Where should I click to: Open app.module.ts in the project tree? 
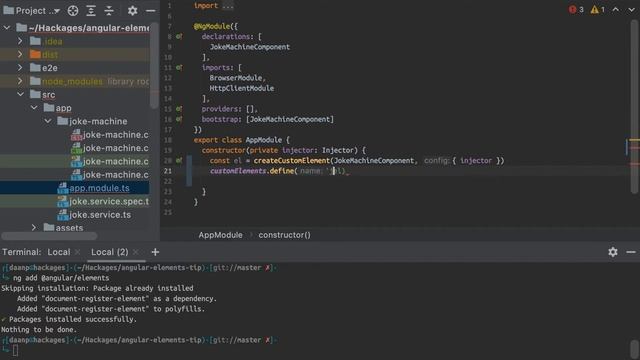pos(99,188)
